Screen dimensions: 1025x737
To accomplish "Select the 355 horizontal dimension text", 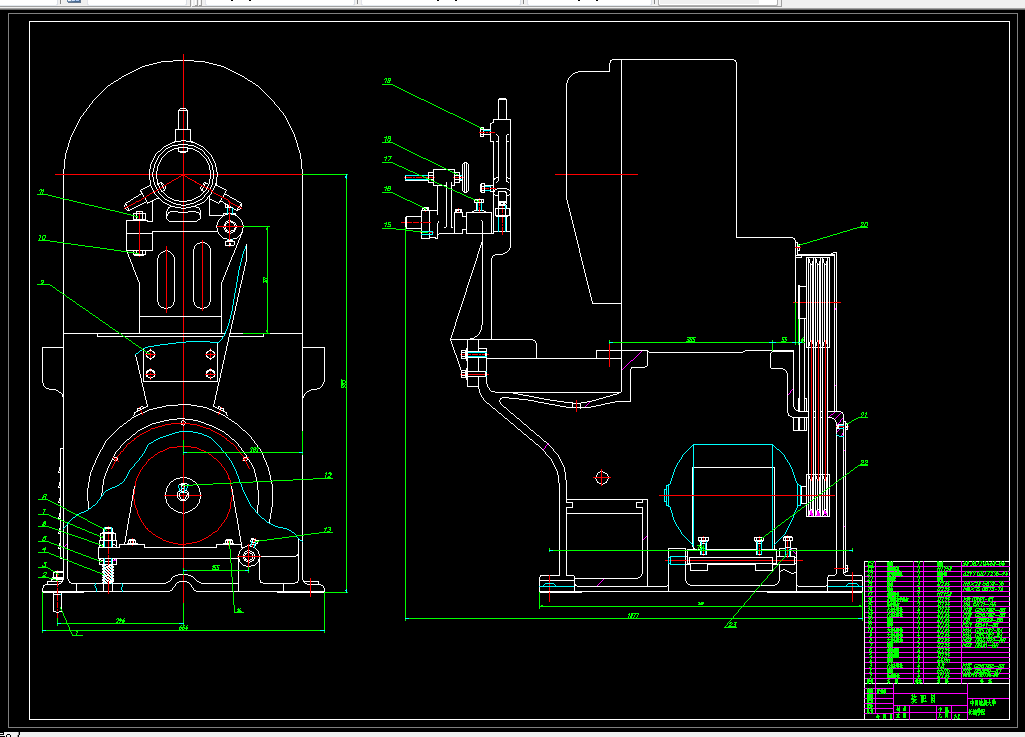I will [691, 339].
